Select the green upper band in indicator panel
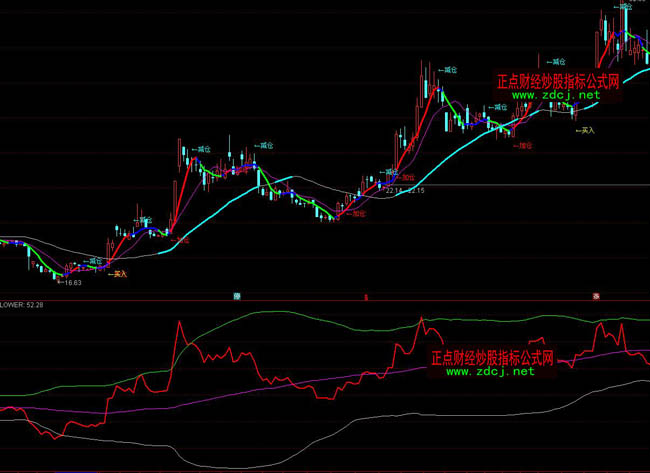650x473 pixels. click(x=280, y=312)
